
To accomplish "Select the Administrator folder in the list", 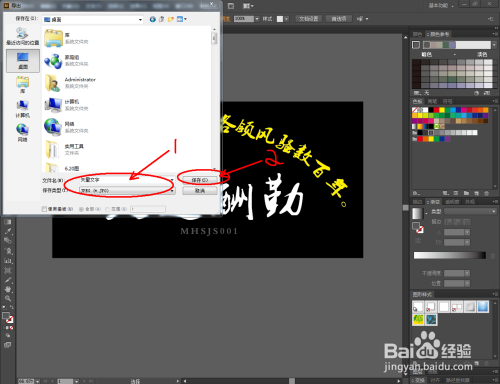I will click(71, 83).
